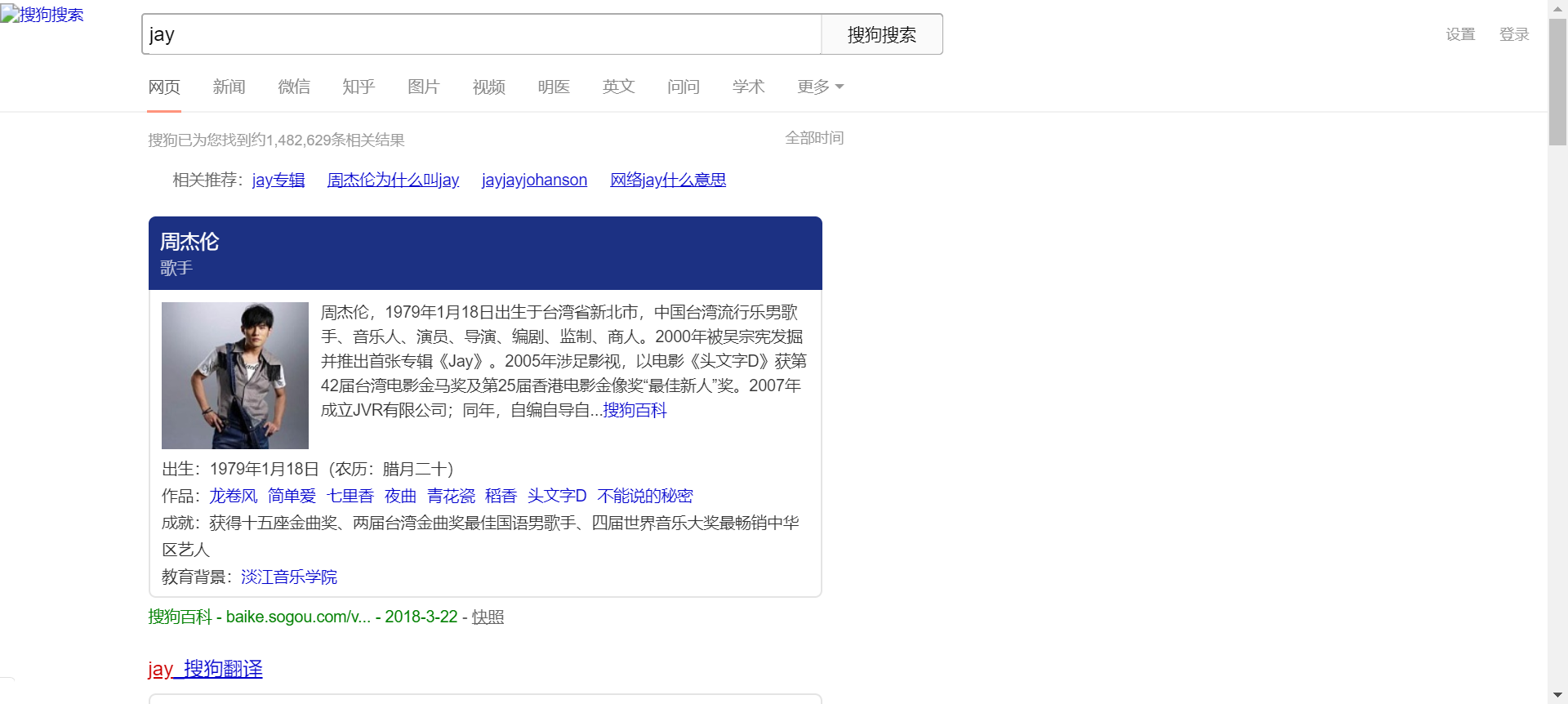The width and height of the screenshot is (1568, 704).
Task: Open related suggestion jayjayjohanson
Action: click(534, 180)
